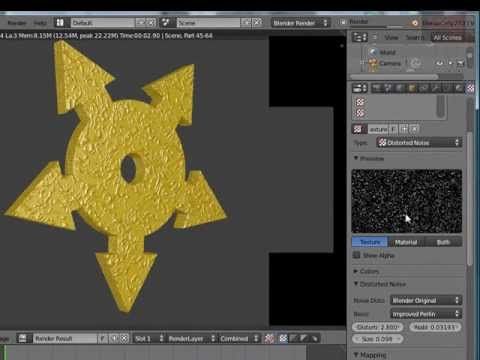This screenshot has width=480, height=360.
Task: Select the Material preview tab
Action: [x=406, y=242]
